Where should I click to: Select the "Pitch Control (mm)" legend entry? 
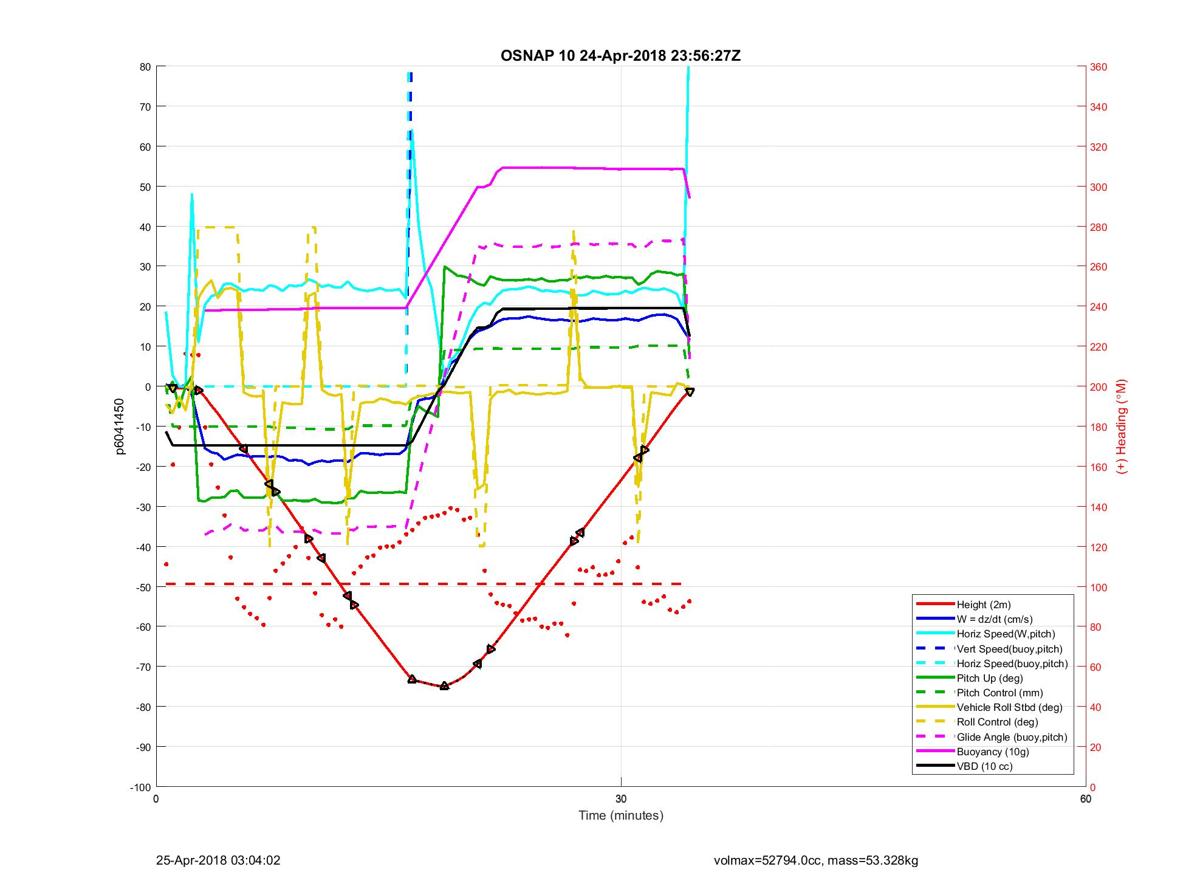(x=1000, y=693)
